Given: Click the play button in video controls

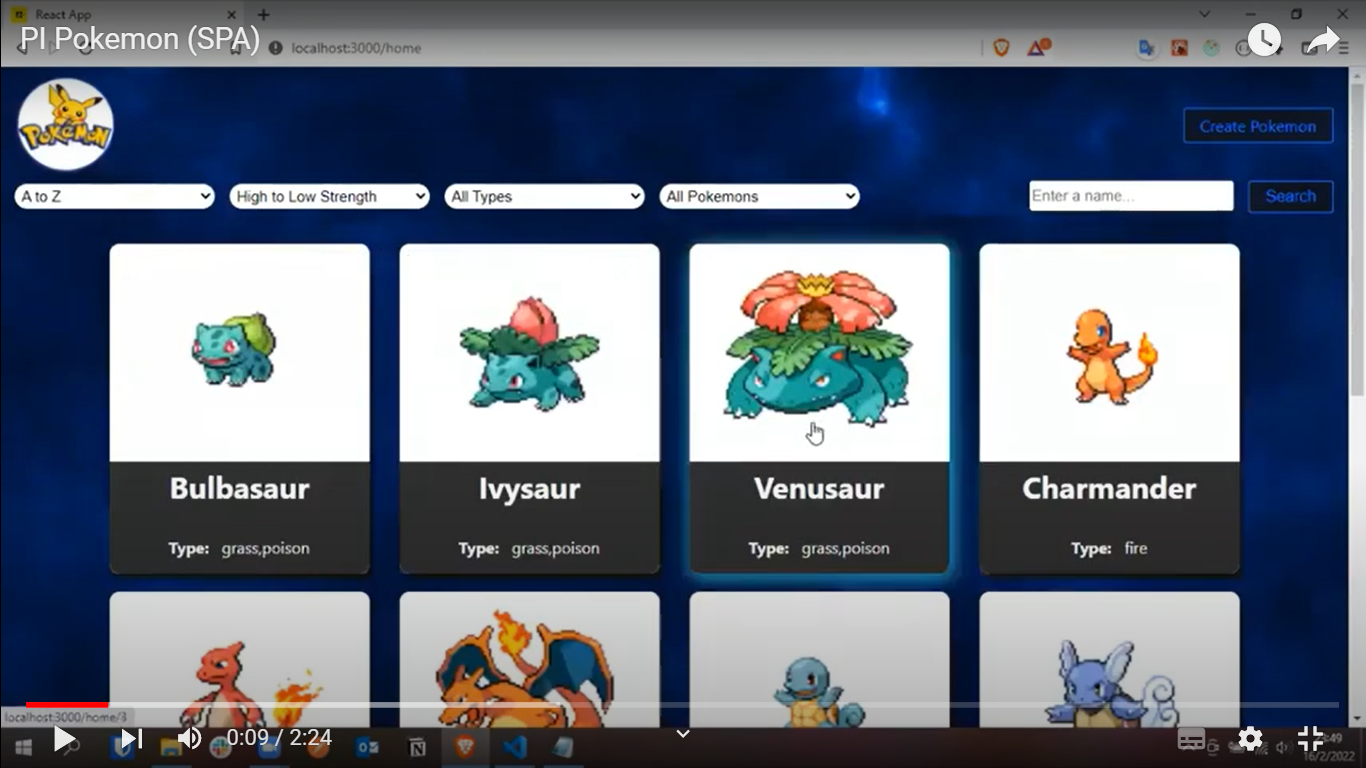Looking at the screenshot, I should (x=64, y=739).
